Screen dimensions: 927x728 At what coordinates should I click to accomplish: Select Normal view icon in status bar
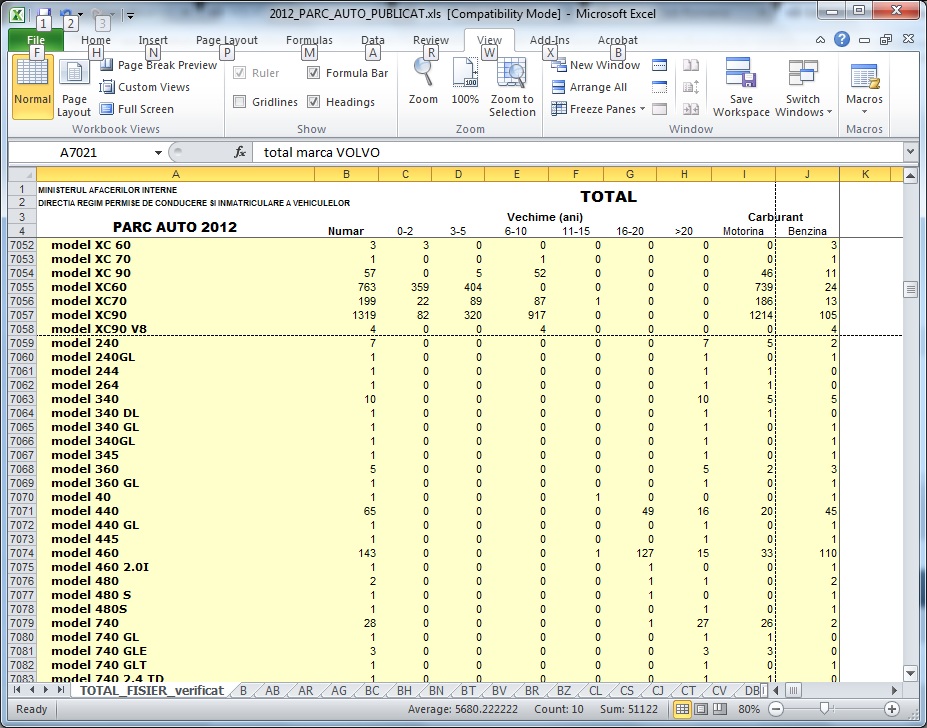(682, 708)
